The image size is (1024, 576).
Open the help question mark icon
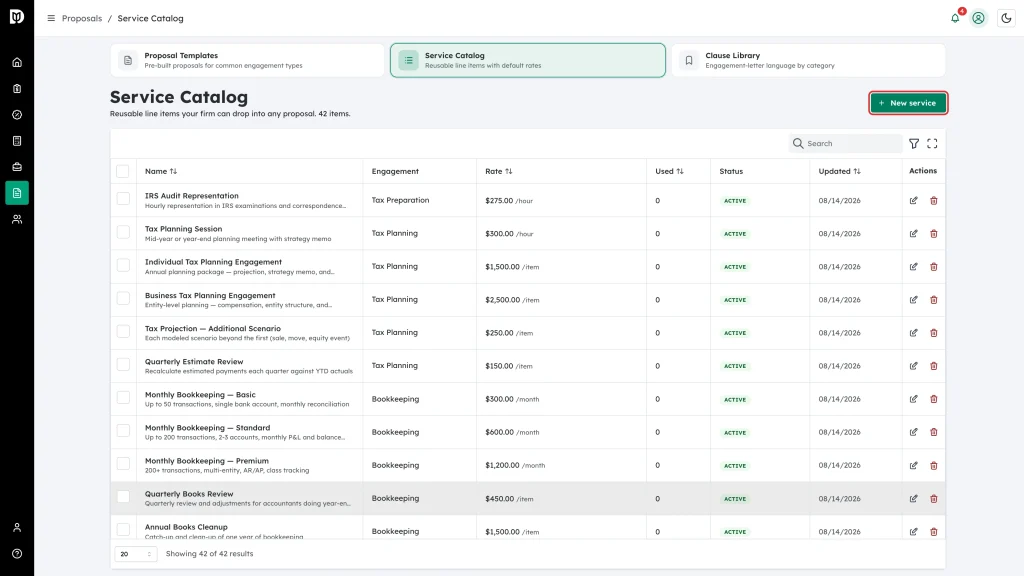coord(17,554)
